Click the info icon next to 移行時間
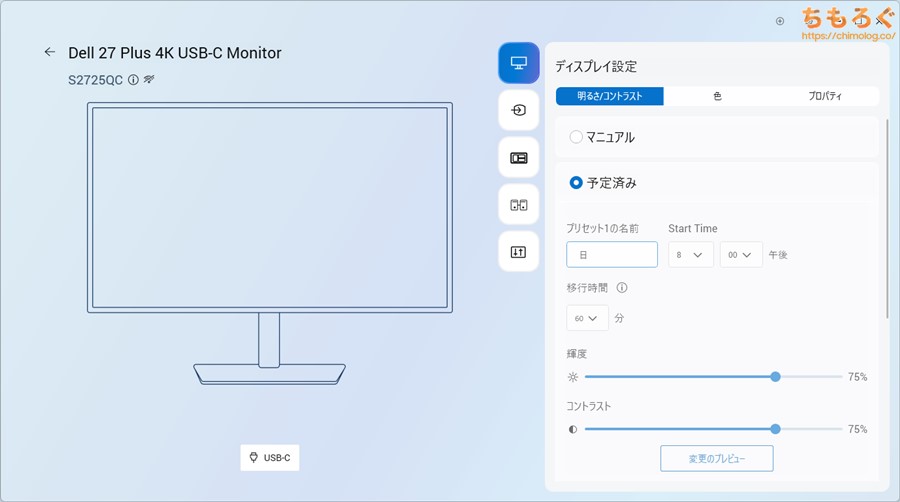This screenshot has height=502, width=900. pyautogui.click(x=622, y=288)
